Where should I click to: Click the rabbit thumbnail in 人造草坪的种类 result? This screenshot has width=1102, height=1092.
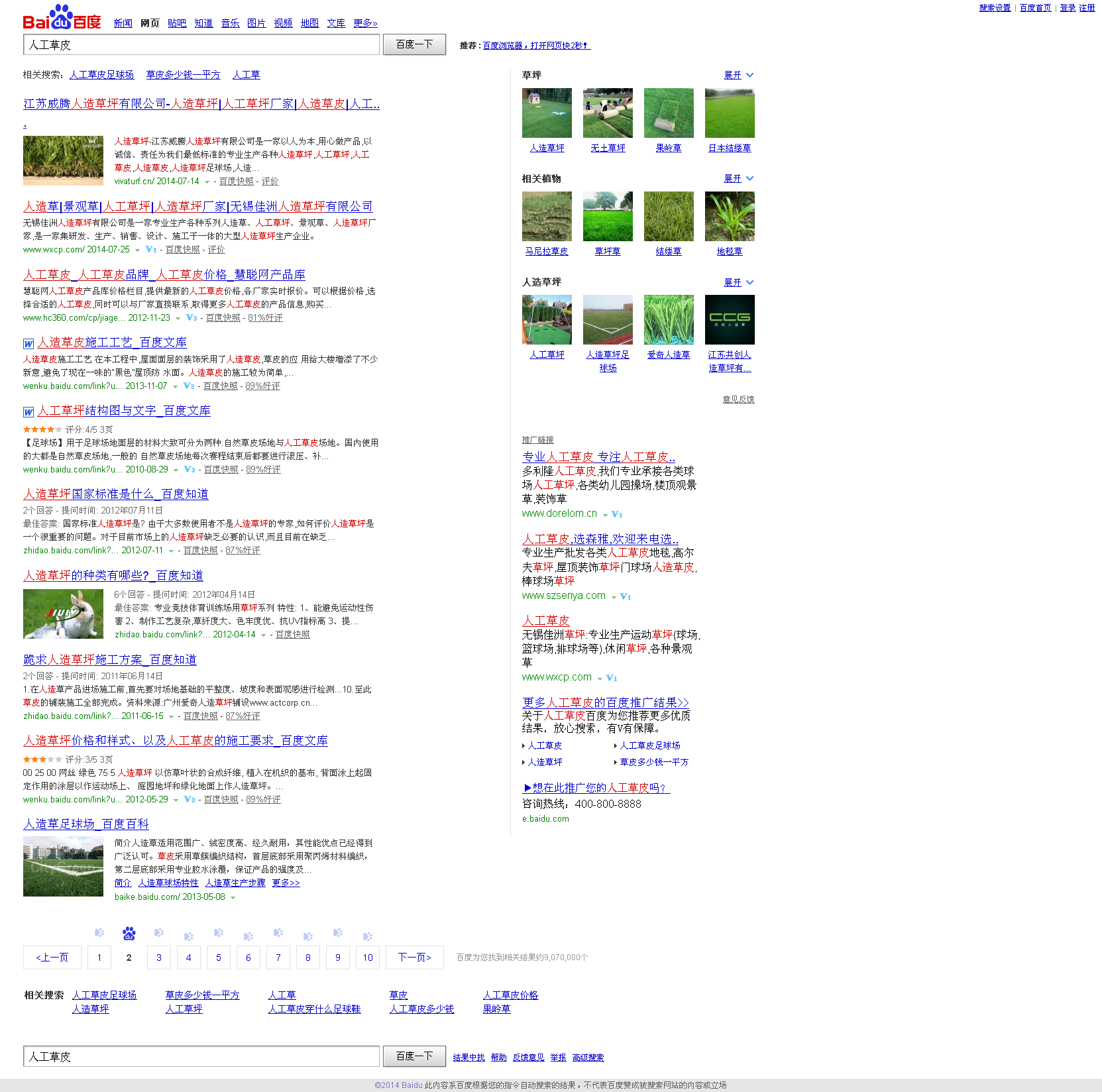[63, 614]
